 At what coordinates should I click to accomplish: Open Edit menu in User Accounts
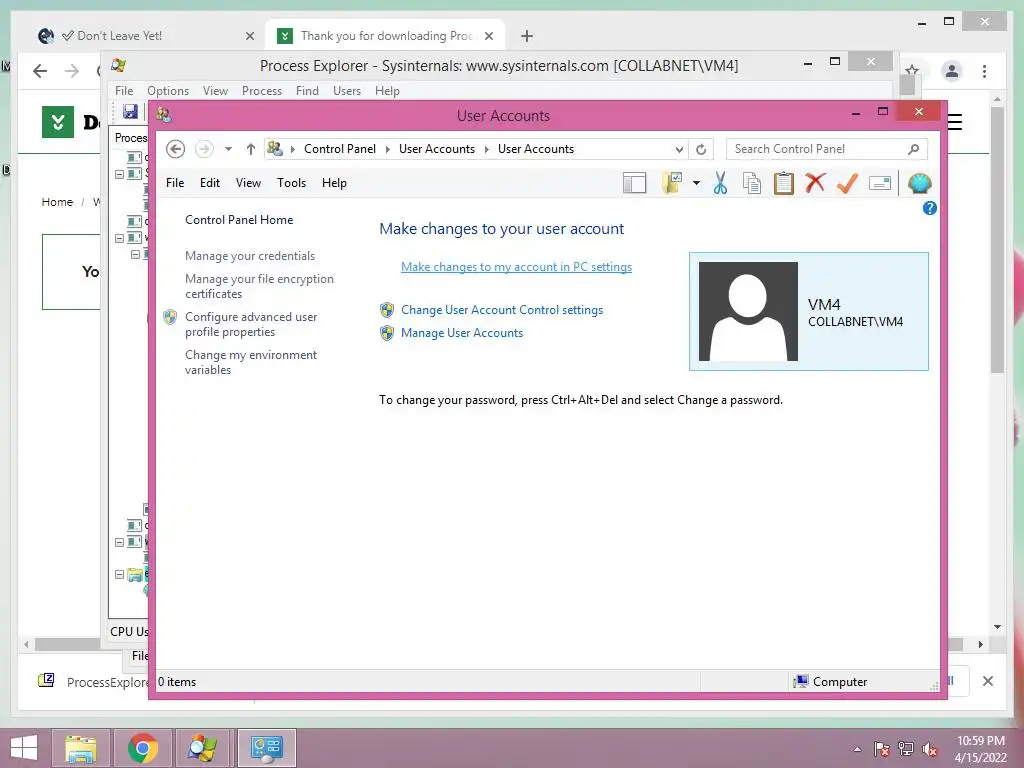pyautogui.click(x=210, y=183)
